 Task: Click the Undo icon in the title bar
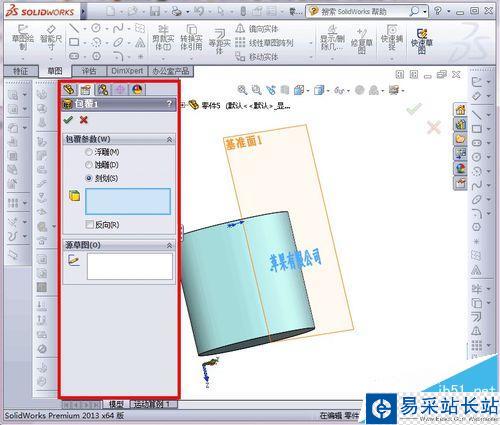pyautogui.click(x=199, y=11)
